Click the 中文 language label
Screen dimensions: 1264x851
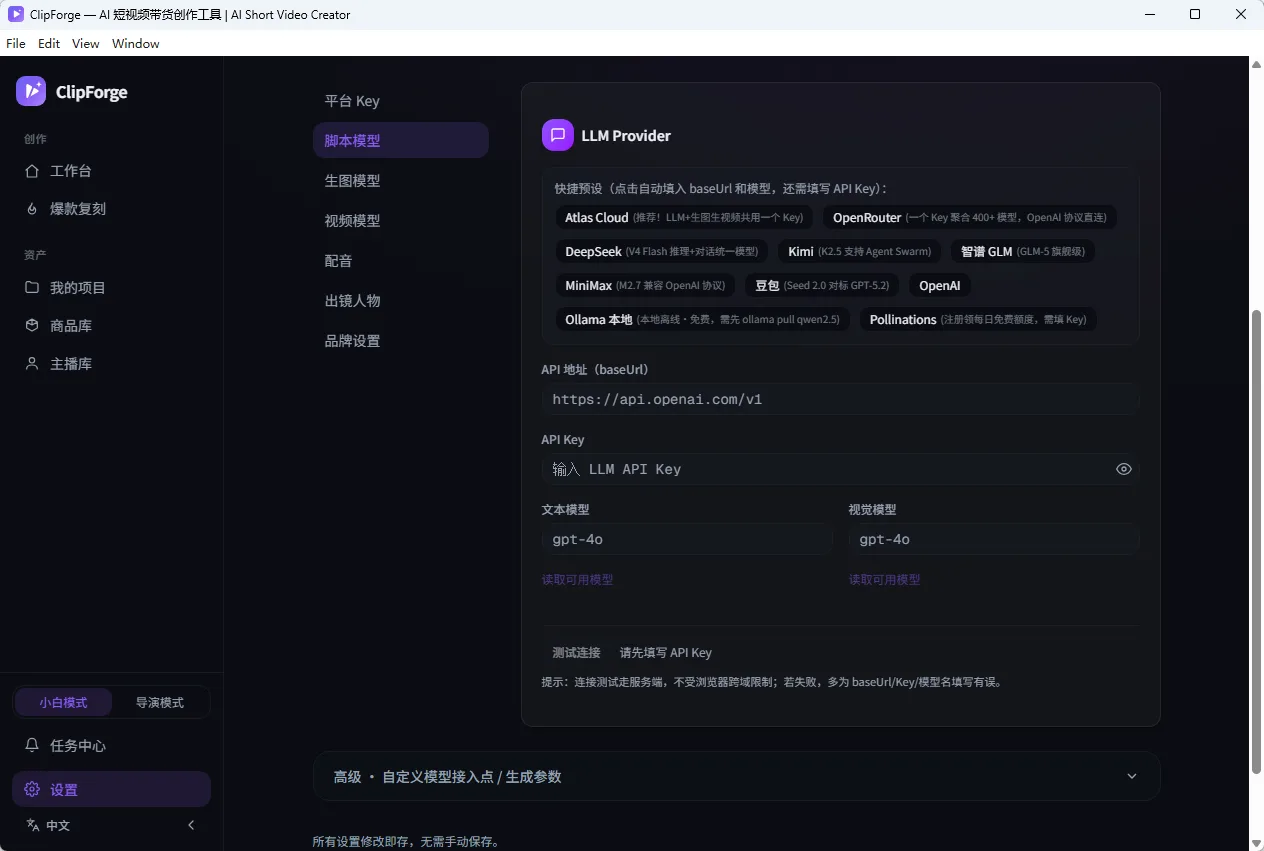click(58, 825)
